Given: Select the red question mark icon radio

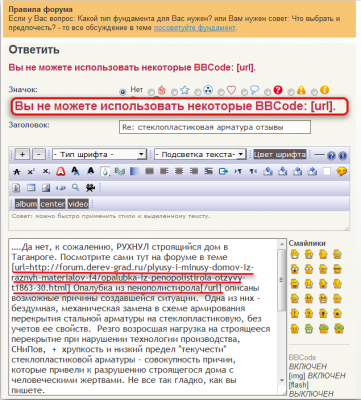Looking at the screenshot, I should (x=267, y=91).
